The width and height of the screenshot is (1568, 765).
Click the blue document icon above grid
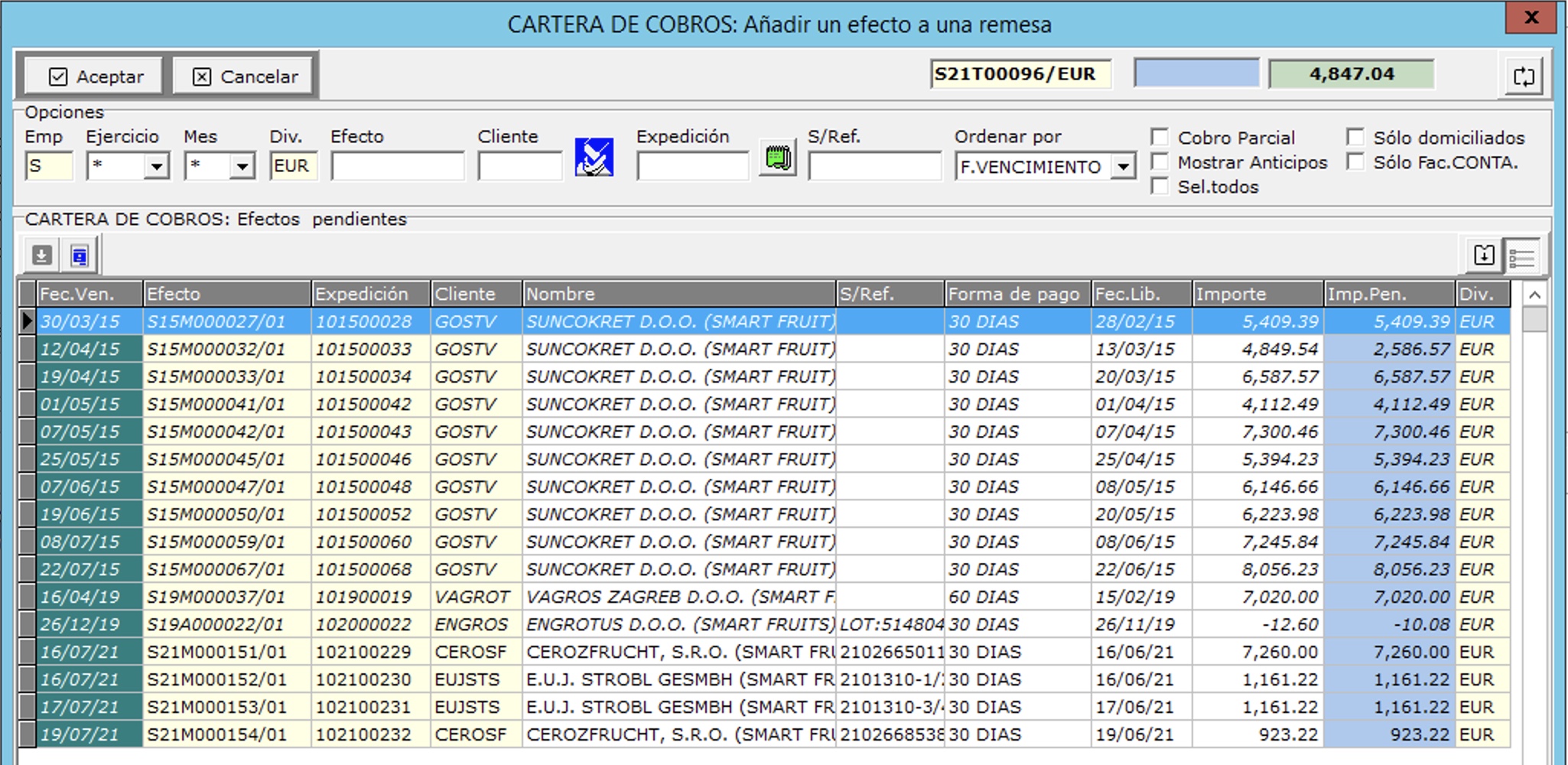[79, 256]
